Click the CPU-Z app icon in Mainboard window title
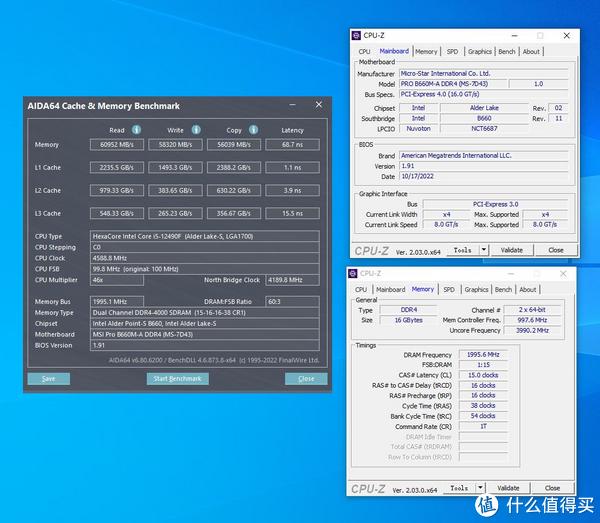Screen dimensions: 600x523 pos(356,36)
